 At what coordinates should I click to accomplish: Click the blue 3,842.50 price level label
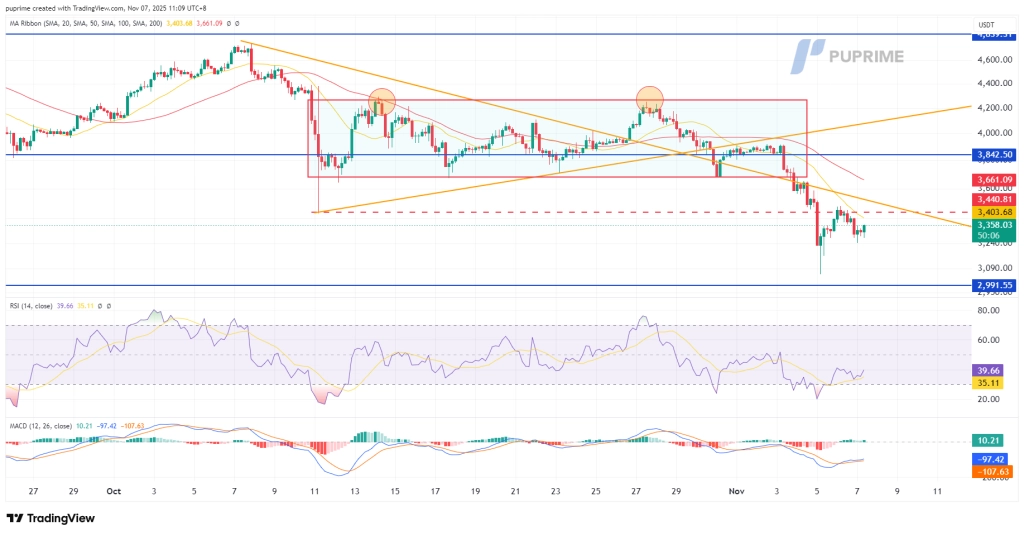pos(994,155)
